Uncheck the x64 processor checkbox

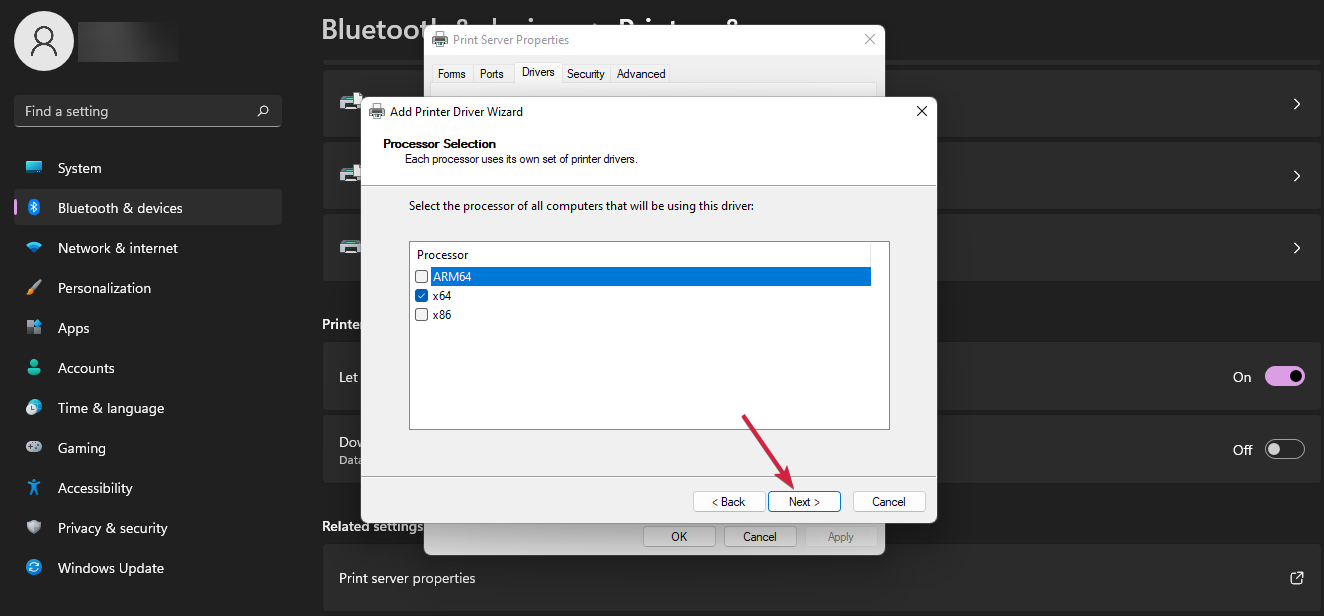[421, 295]
